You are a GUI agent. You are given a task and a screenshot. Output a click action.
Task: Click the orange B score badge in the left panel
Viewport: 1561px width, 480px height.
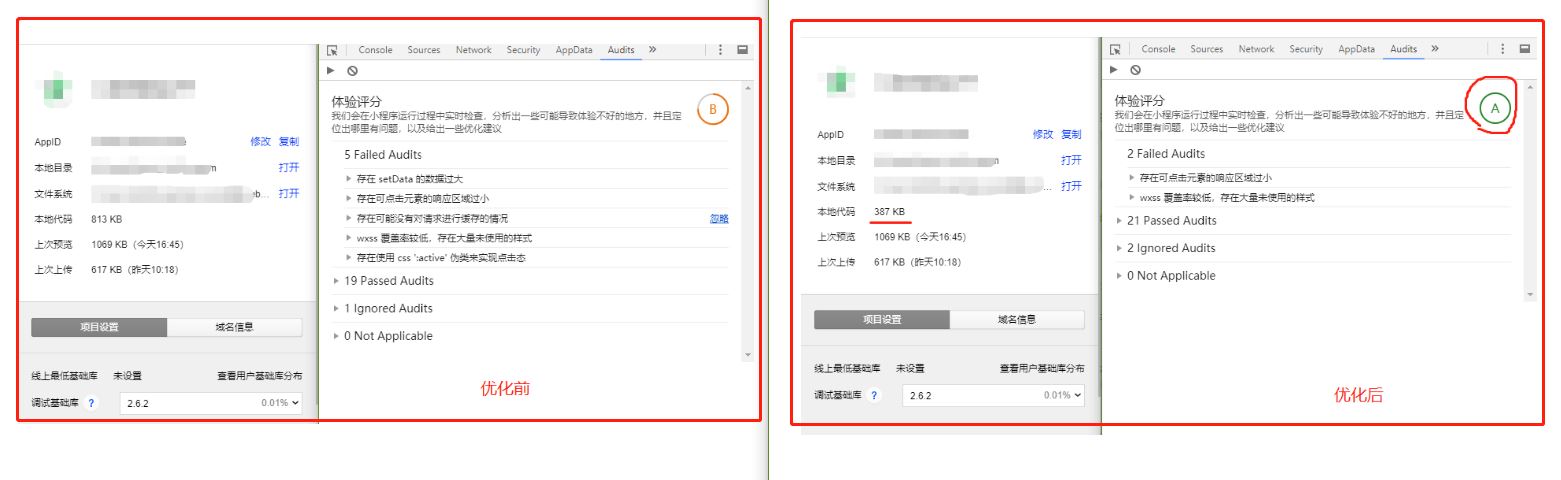click(x=712, y=109)
